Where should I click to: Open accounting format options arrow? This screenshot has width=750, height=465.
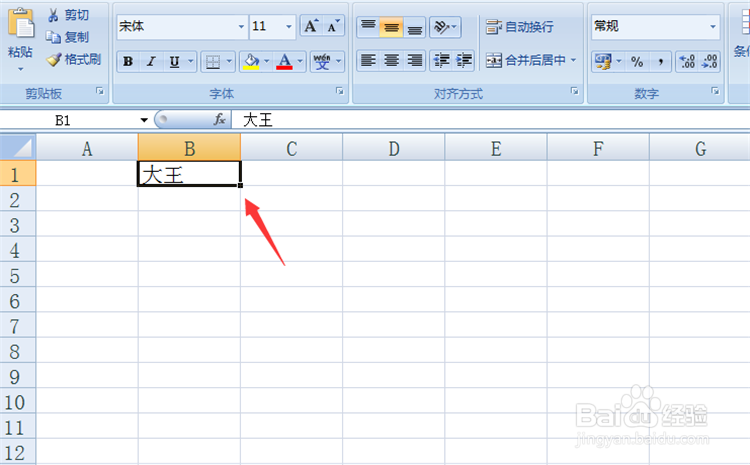coord(619,61)
